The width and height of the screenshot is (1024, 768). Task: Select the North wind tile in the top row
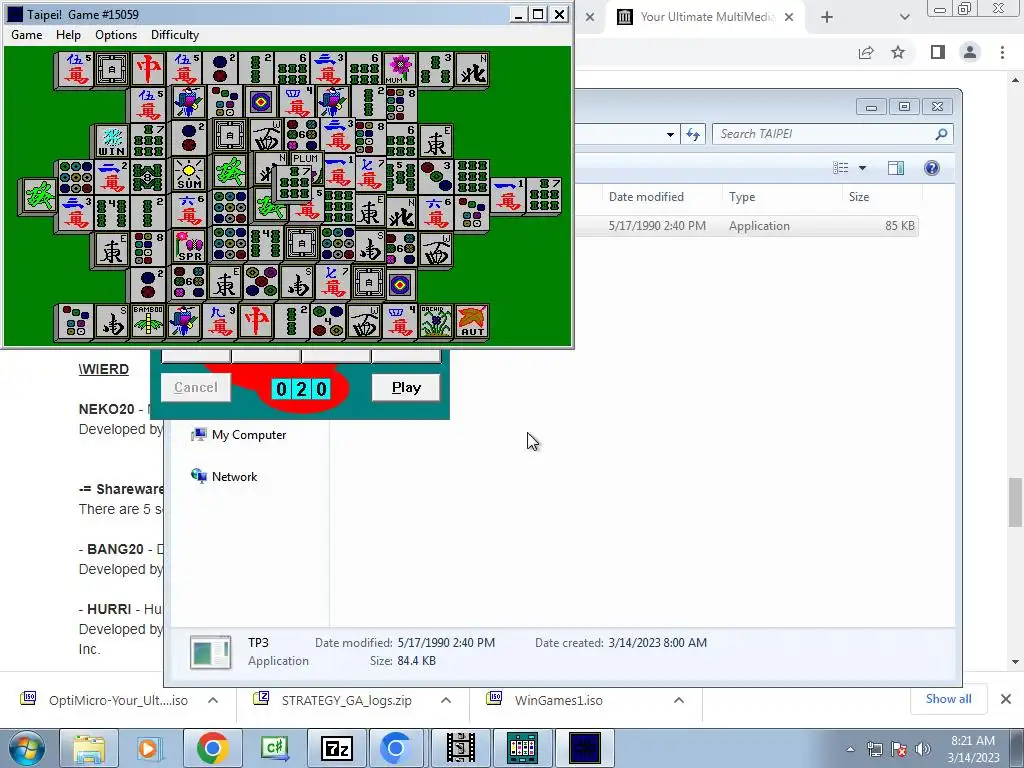pos(472,69)
